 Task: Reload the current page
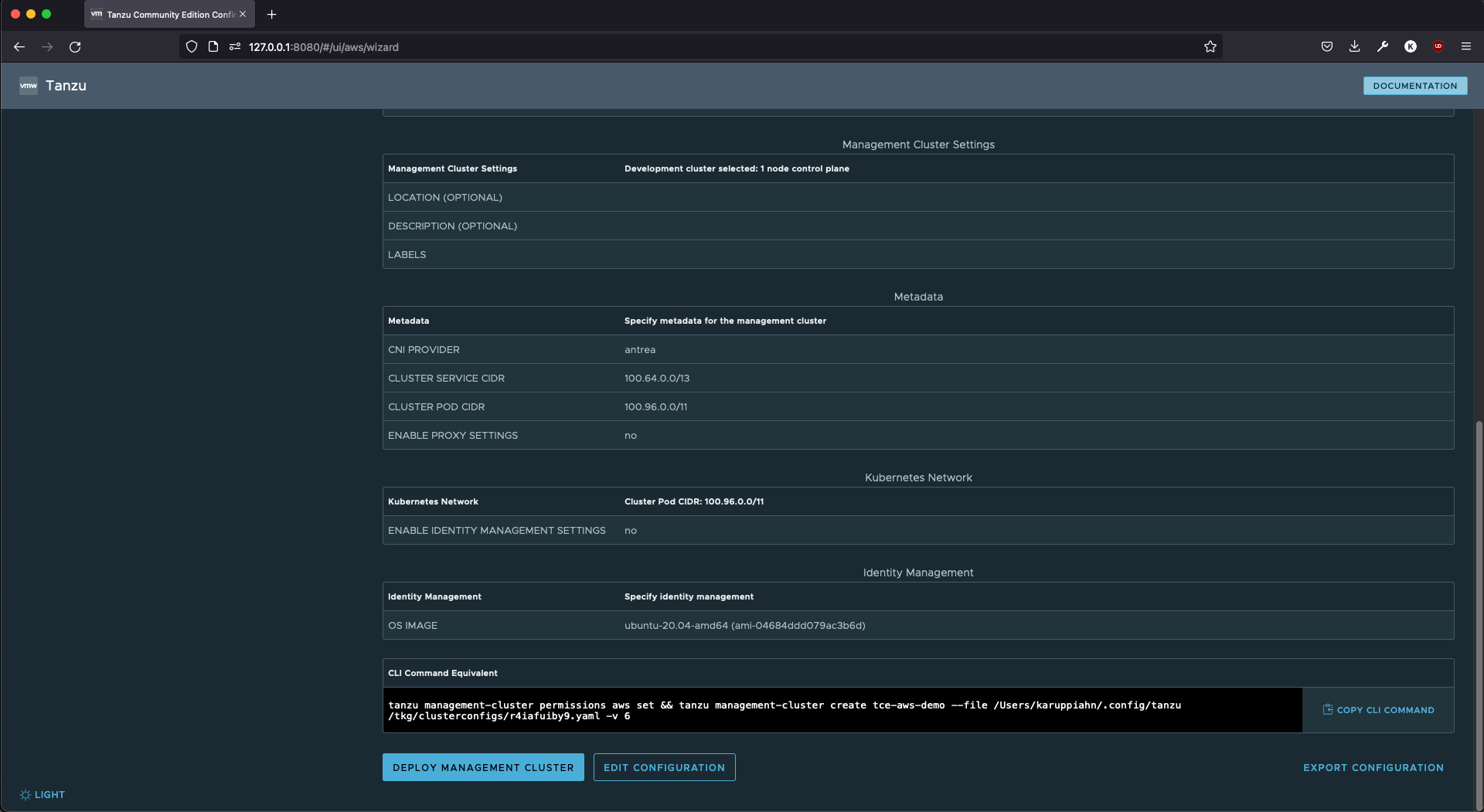[x=75, y=47]
